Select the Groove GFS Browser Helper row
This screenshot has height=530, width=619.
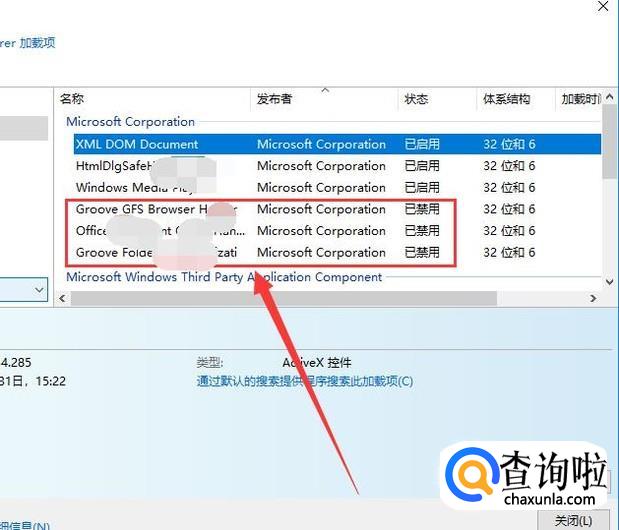pos(338,209)
